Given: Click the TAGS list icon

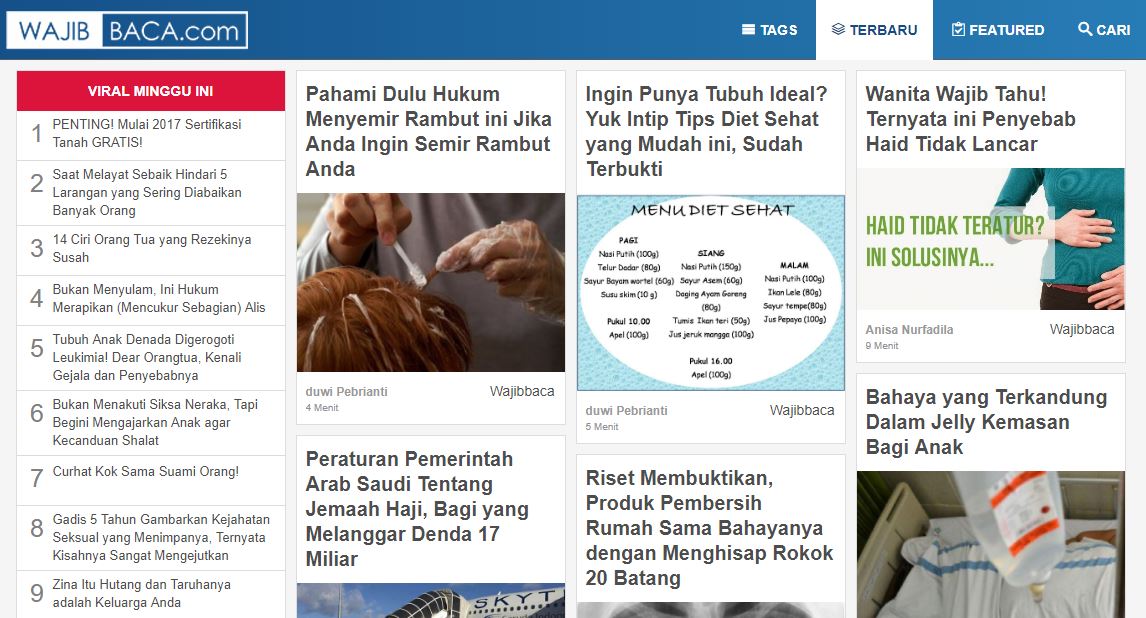Looking at the screenshot, I should click(x=748, y=30).
